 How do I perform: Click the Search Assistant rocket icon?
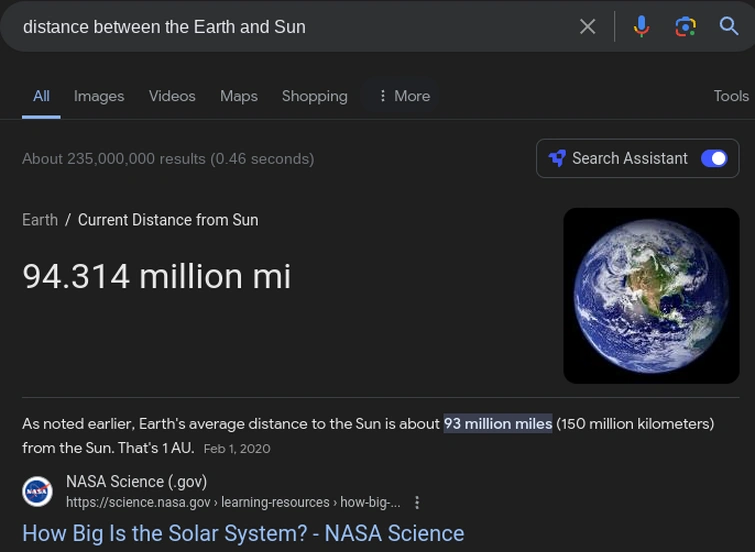coord(557,158)
